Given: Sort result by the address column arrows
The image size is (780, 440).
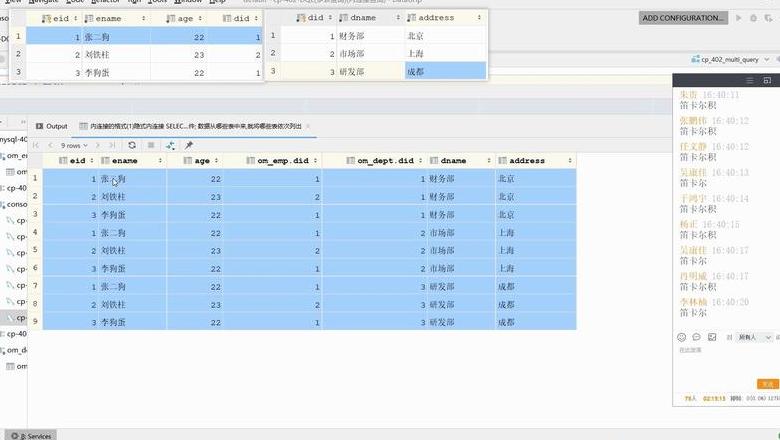Looking at the screenshot, I should point(570,161).
